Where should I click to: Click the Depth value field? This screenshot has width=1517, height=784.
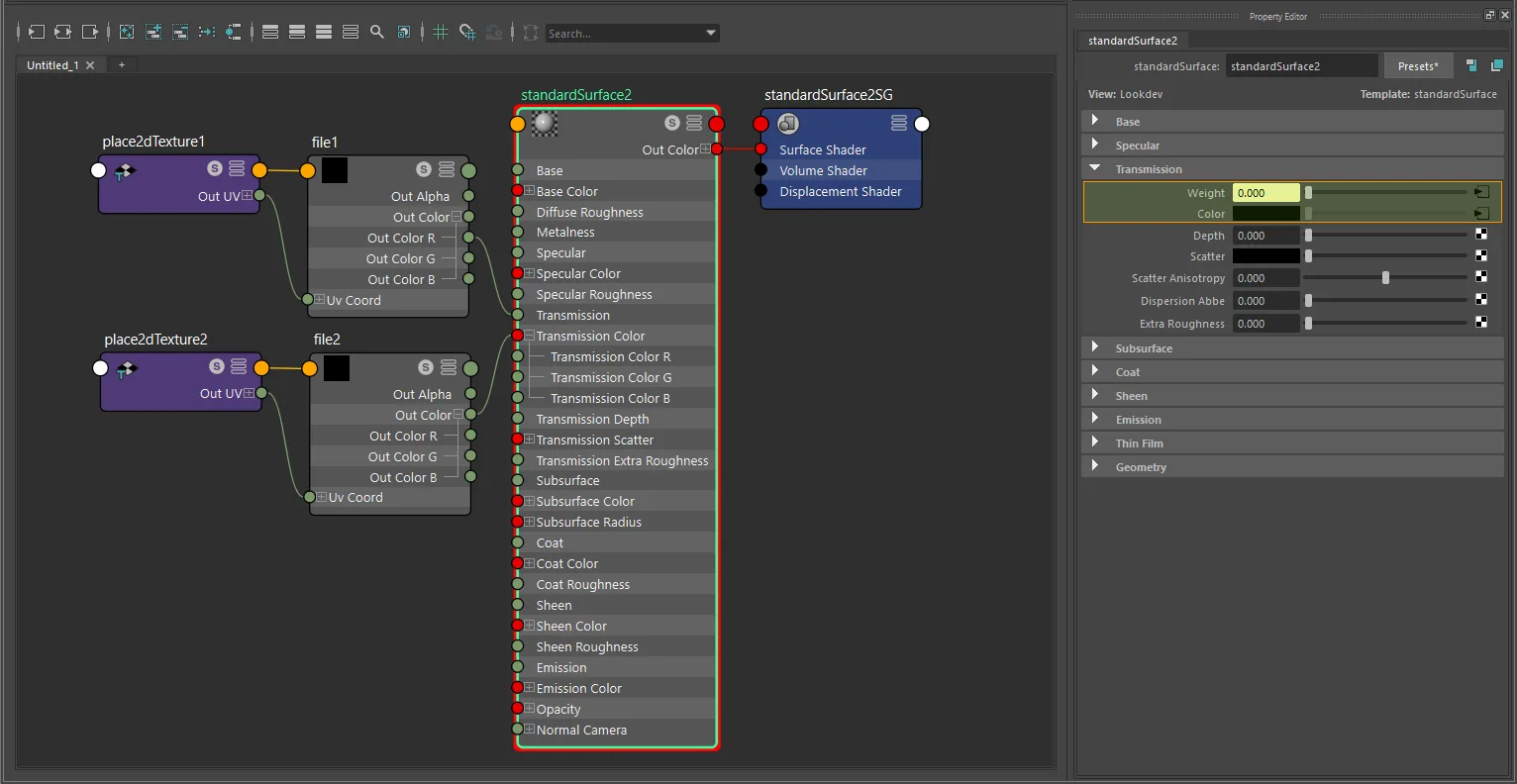click(x=1265, y=236)
